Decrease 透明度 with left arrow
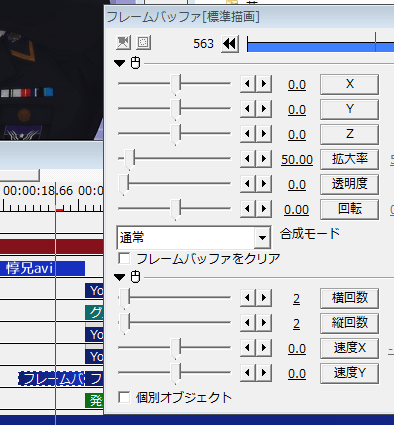 [248, 184]
